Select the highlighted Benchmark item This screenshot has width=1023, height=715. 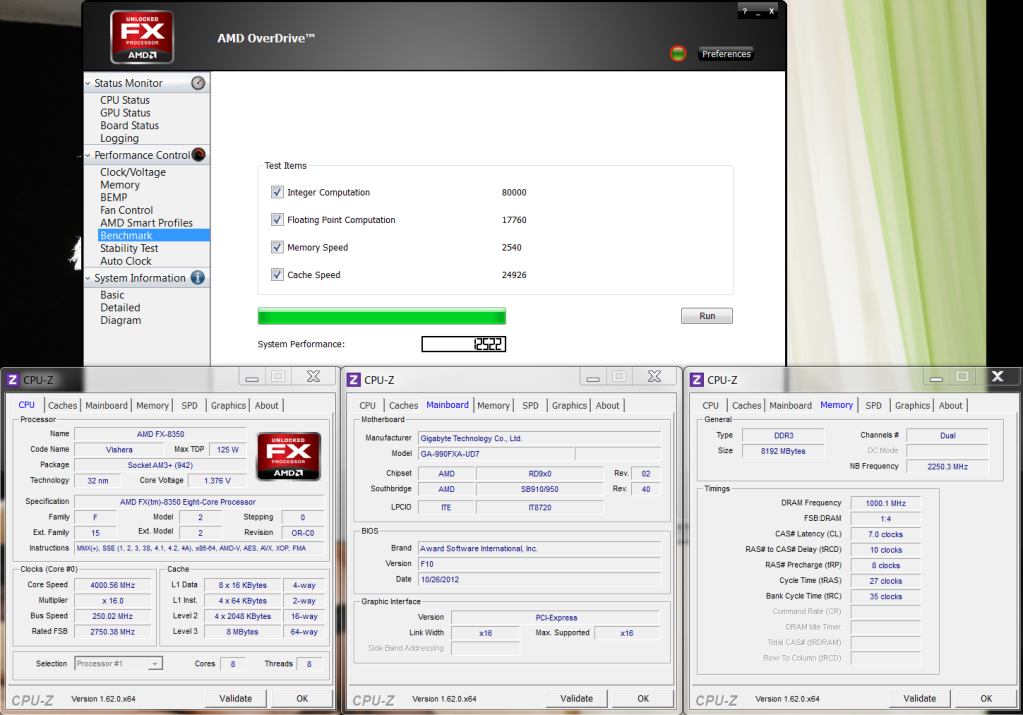(x=154, y=236)
